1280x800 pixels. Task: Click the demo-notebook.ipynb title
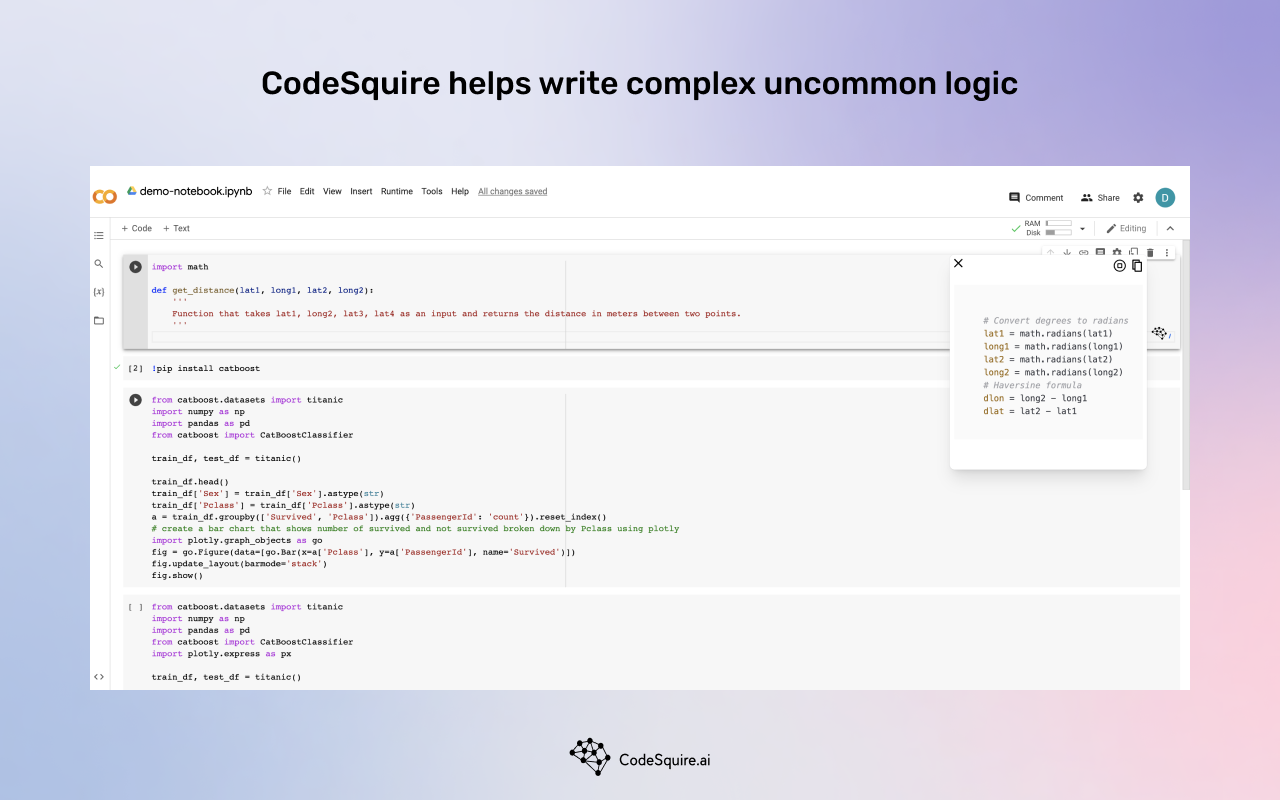click(x=196, y=191)
